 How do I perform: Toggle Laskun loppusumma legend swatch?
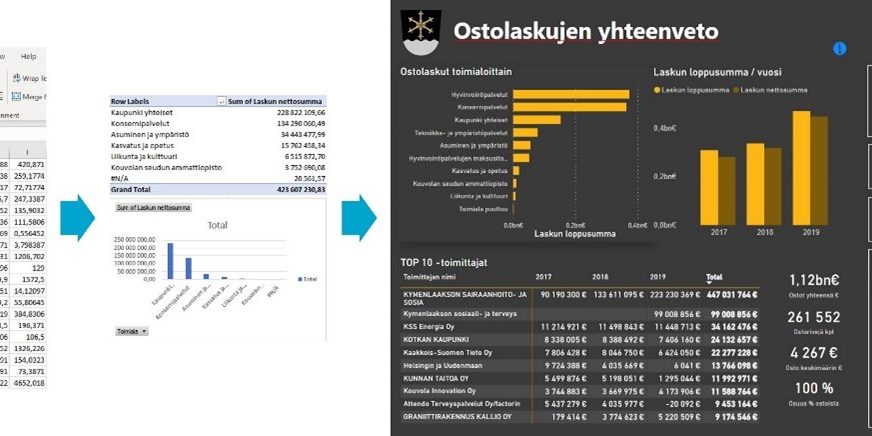[x=657, y=90]
